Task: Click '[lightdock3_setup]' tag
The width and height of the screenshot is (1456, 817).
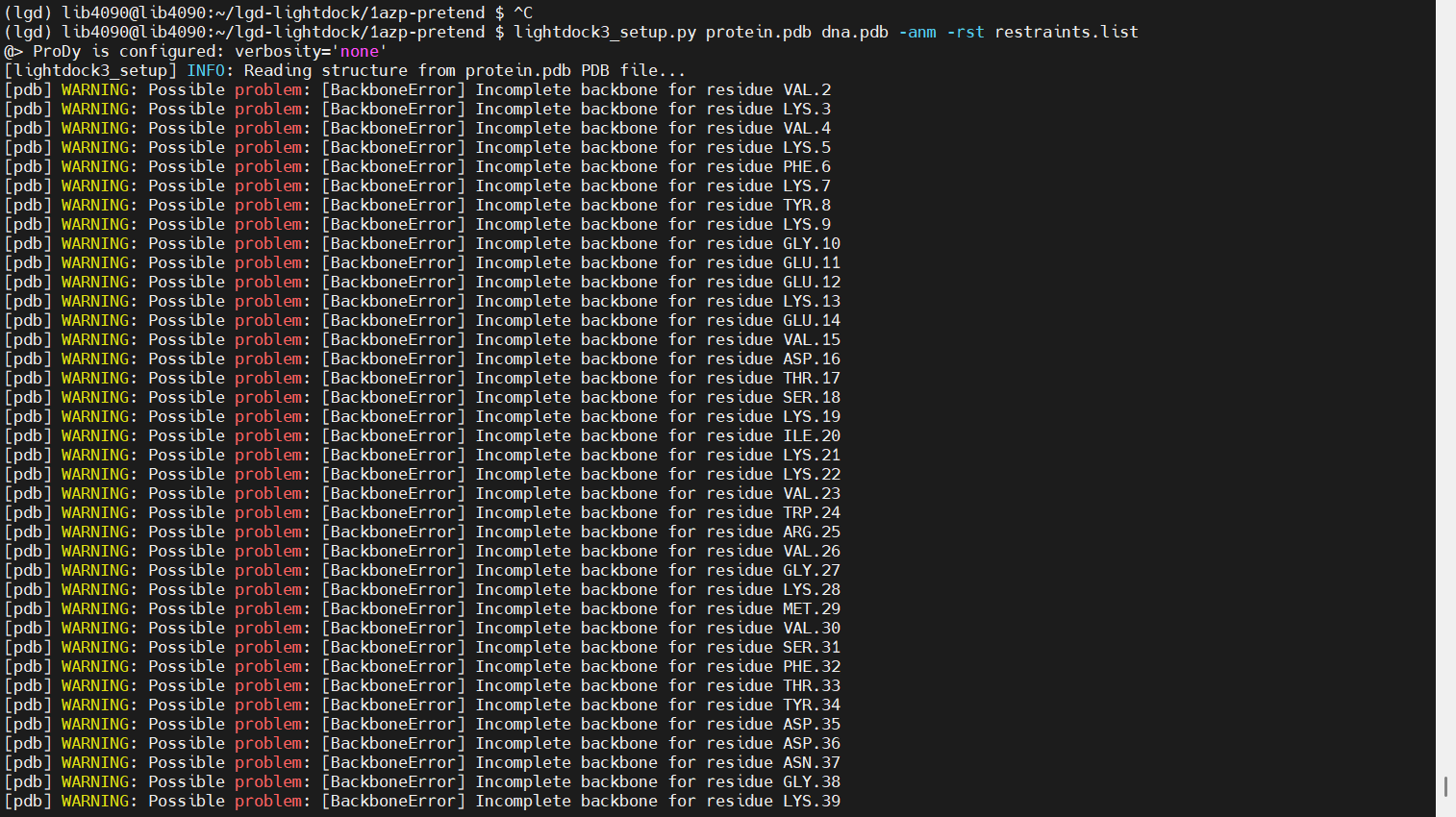Action: [x=90, y=70]
